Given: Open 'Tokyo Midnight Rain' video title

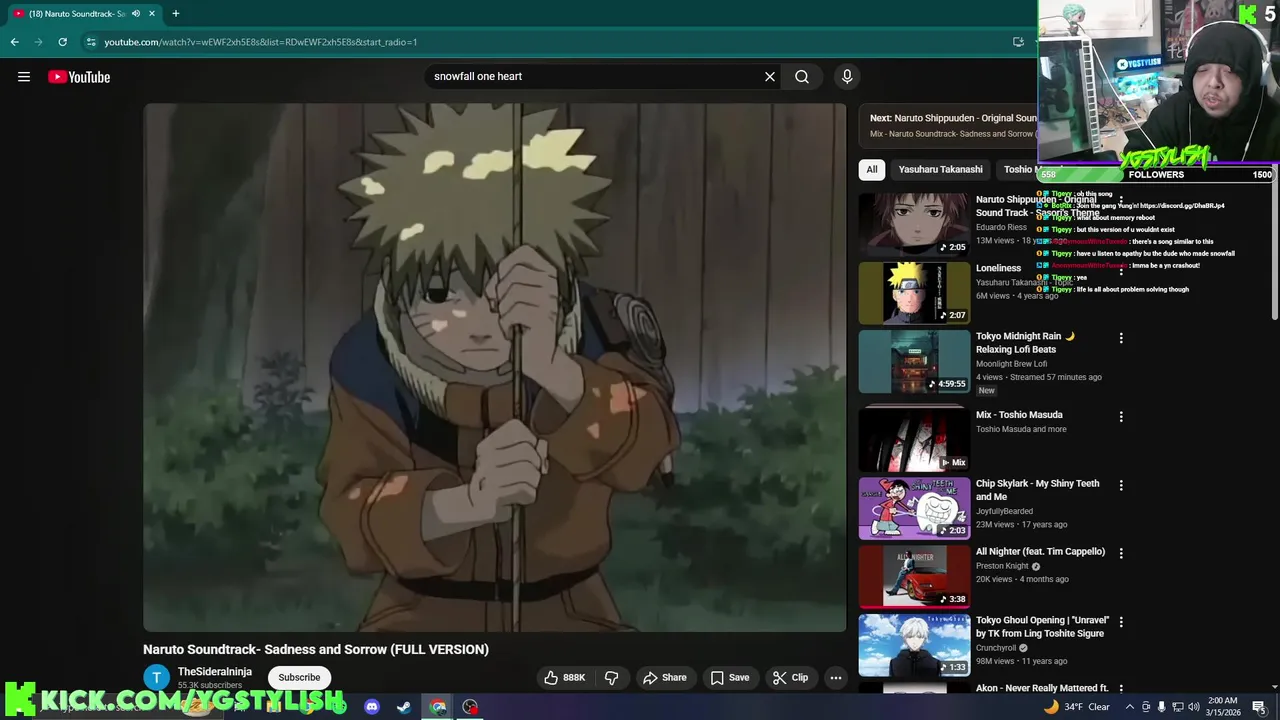Looking at the screenshot, I should tap(1025, 343).
